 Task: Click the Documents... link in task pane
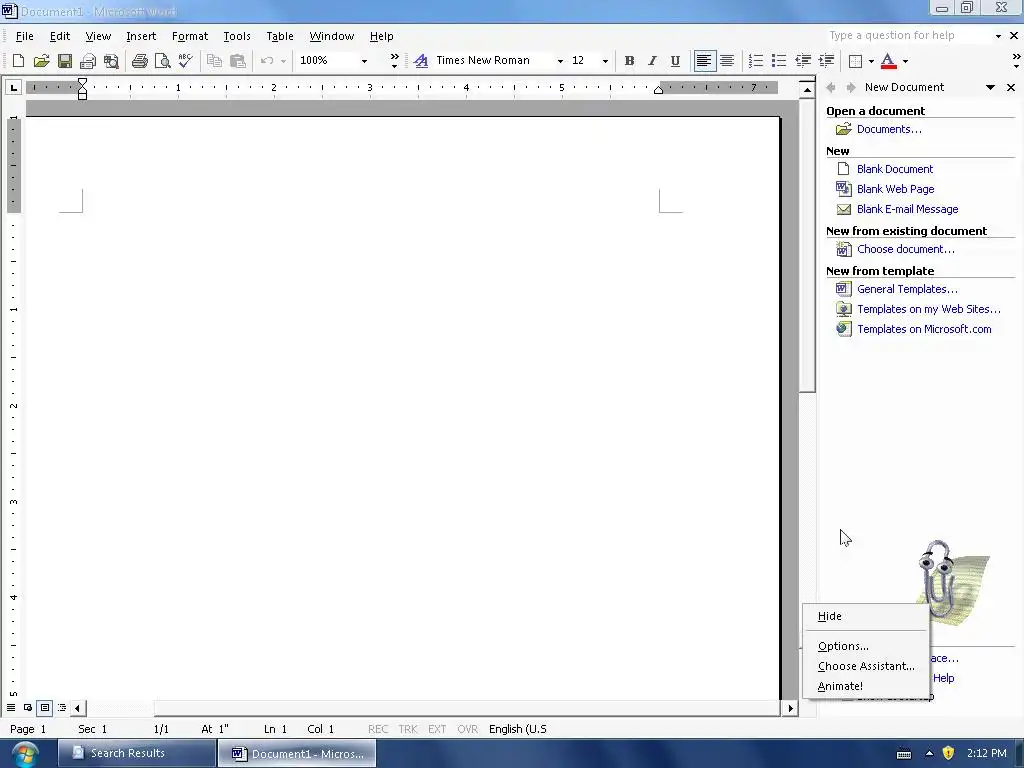pos(889,129)
